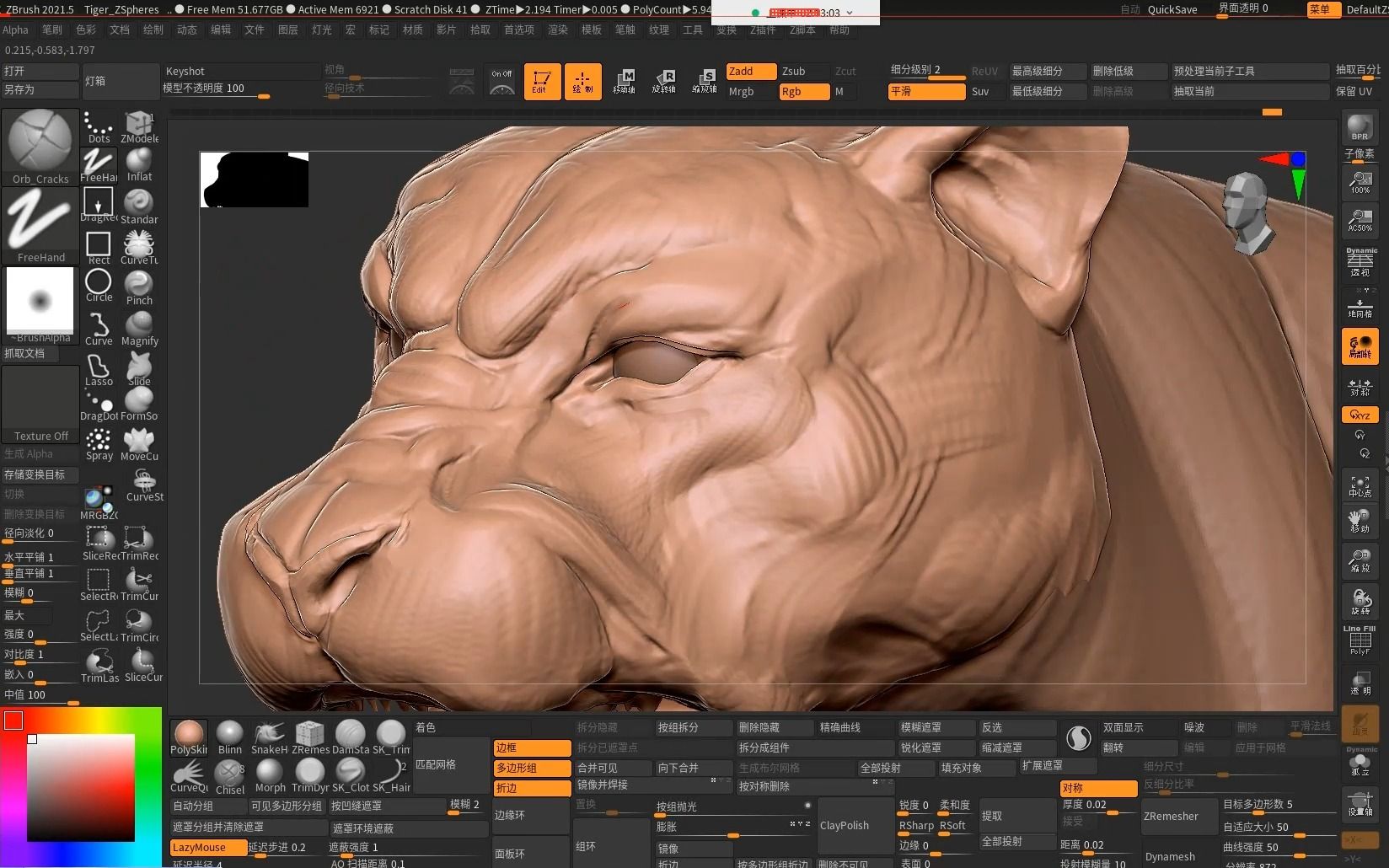Select the Blinn material thumbnail
Viewport: 1389px width, 868px height.
click(x=229, y=733)
